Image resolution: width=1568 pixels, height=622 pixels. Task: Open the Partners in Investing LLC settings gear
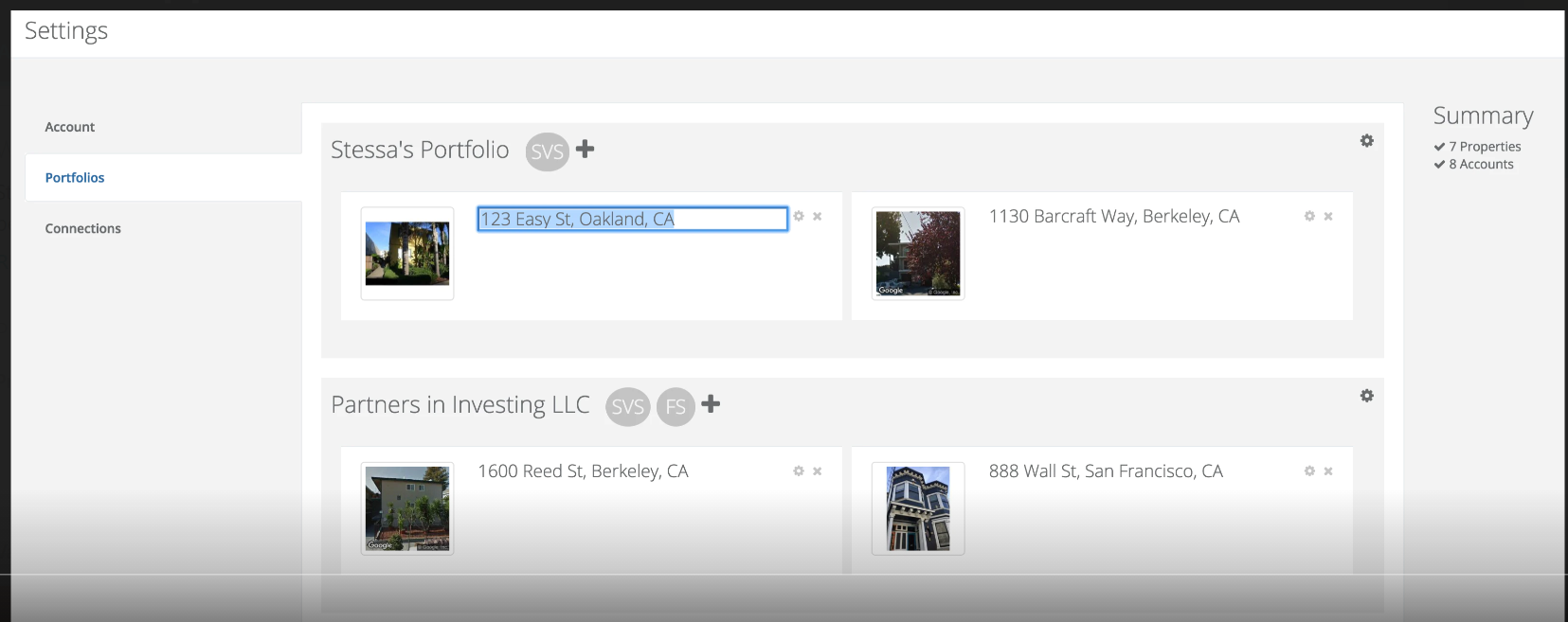click(1366, 396)
